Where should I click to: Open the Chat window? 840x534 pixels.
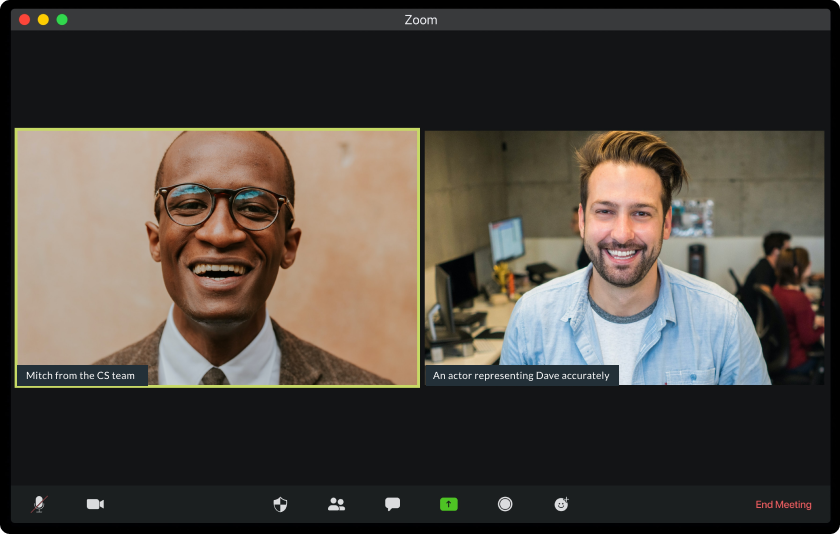392,504
